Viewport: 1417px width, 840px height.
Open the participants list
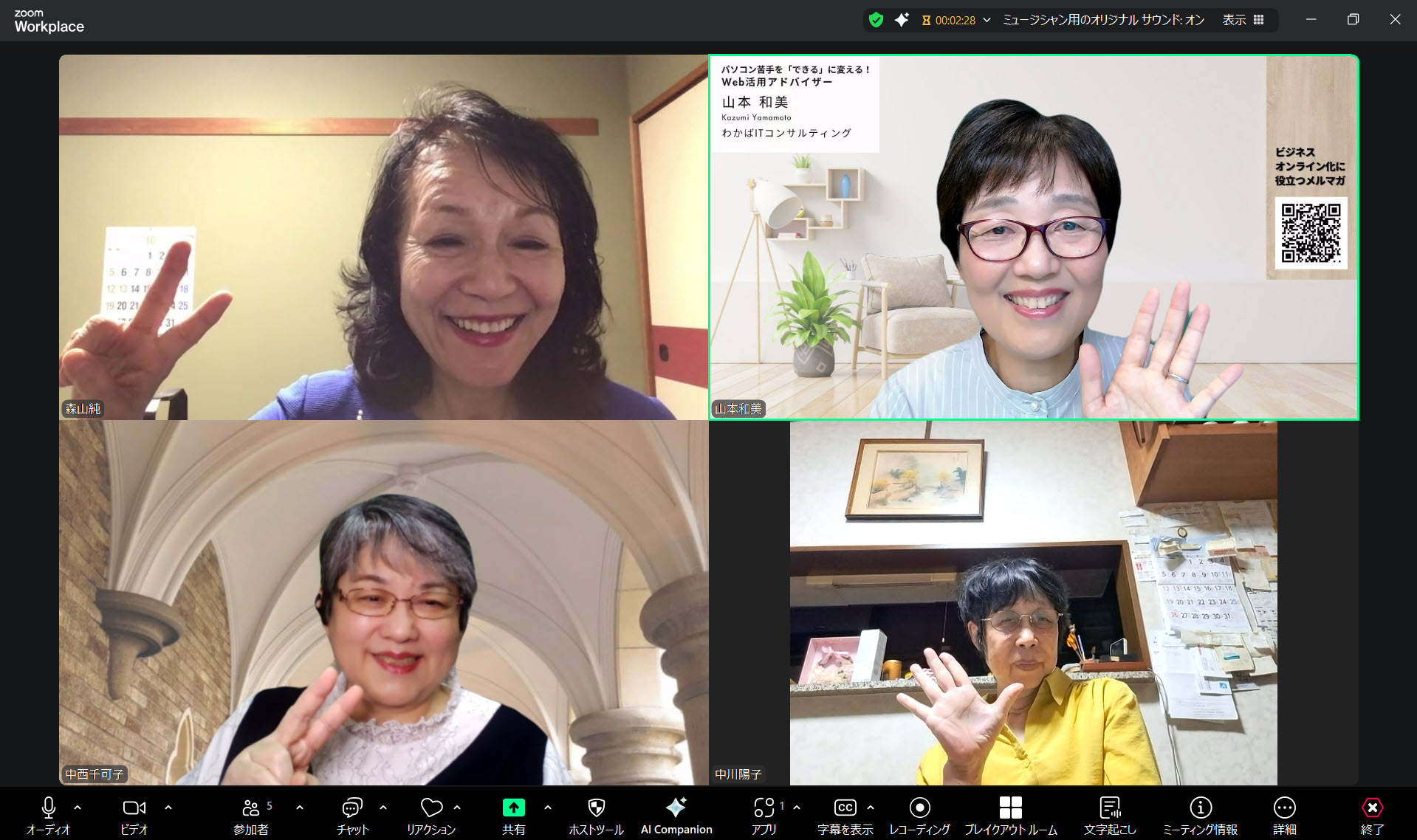pyautogui.click(x=251, y=815)
